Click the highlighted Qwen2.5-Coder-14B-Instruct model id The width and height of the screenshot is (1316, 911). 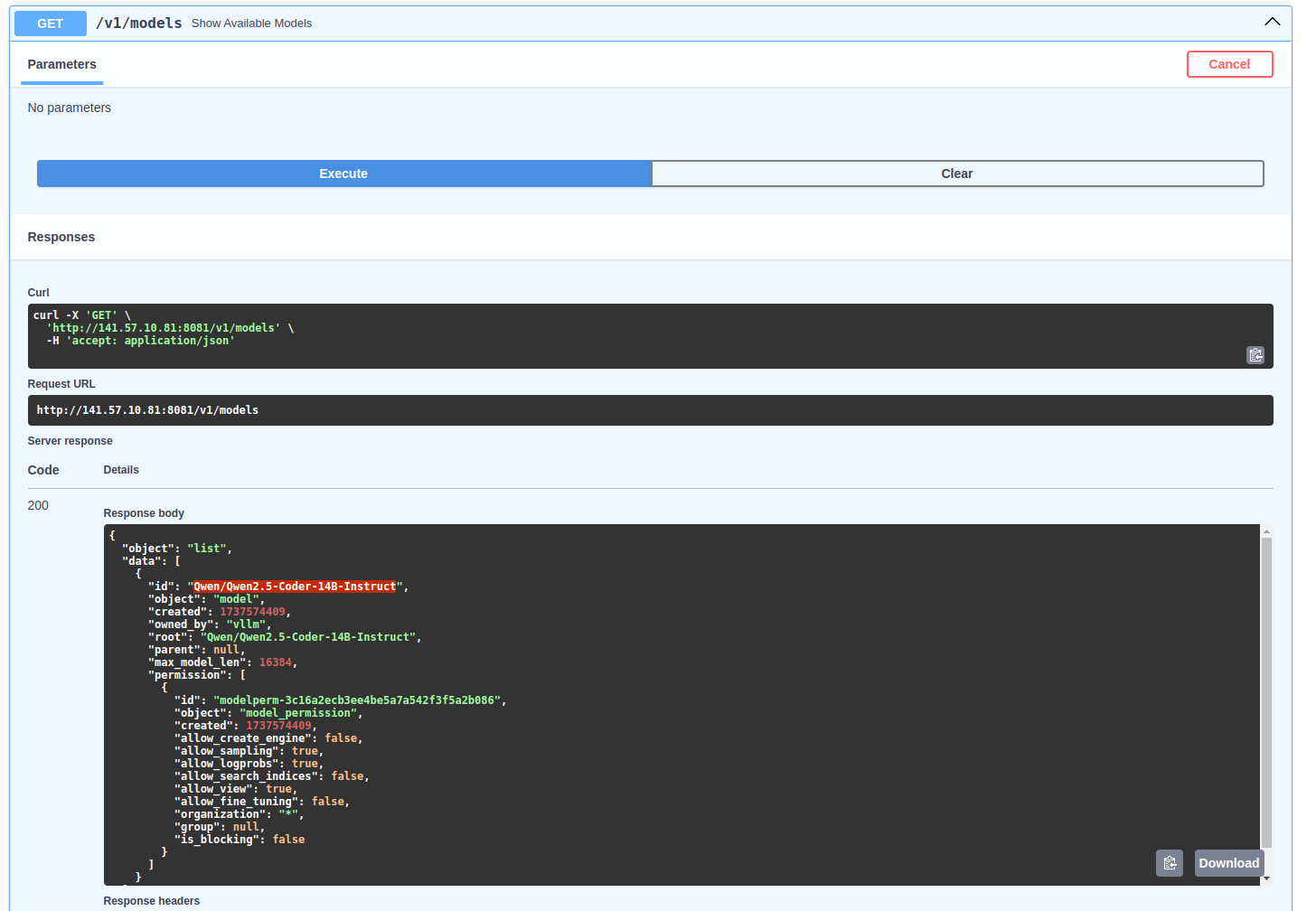[295, 587]
